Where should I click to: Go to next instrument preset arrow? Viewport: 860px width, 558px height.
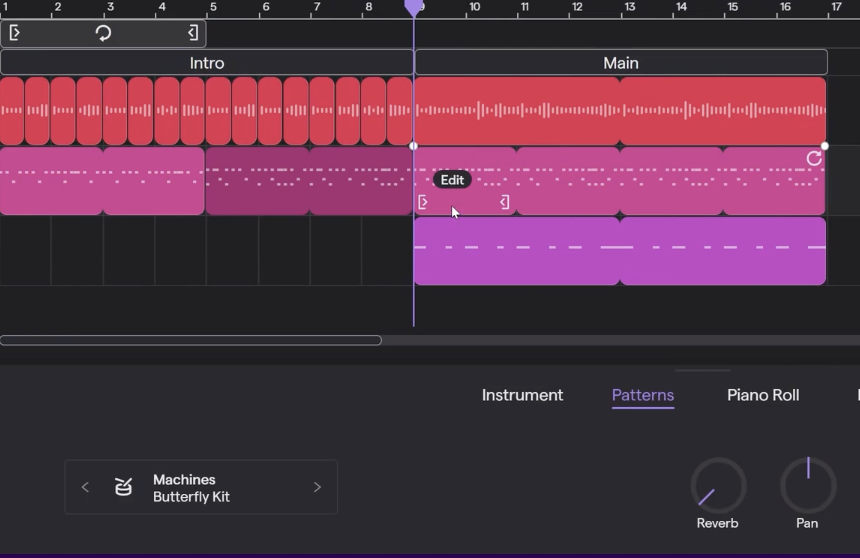(x=317, y=487)
